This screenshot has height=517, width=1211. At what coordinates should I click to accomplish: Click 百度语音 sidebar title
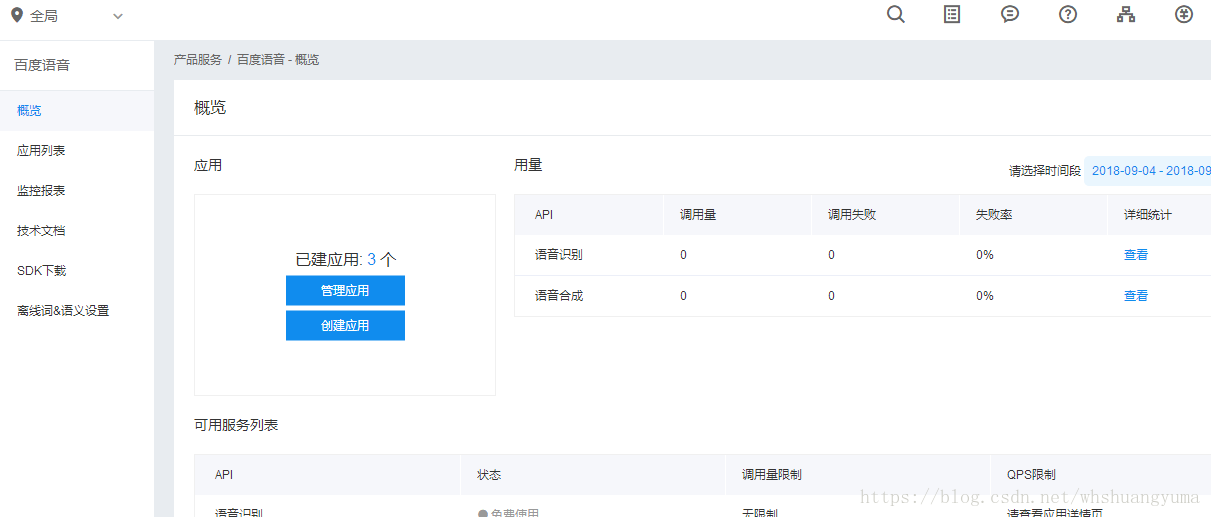(42, 65)
